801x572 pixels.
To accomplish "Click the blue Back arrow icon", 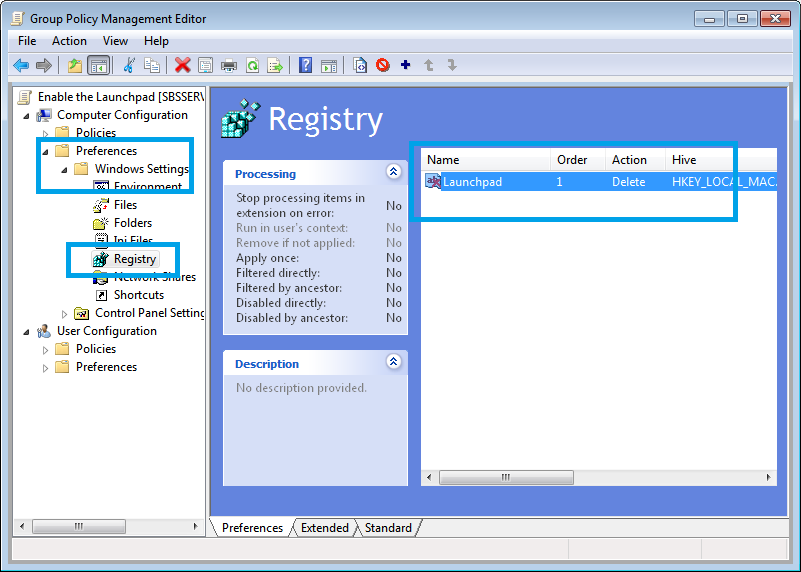I will (x=20, y=65).
